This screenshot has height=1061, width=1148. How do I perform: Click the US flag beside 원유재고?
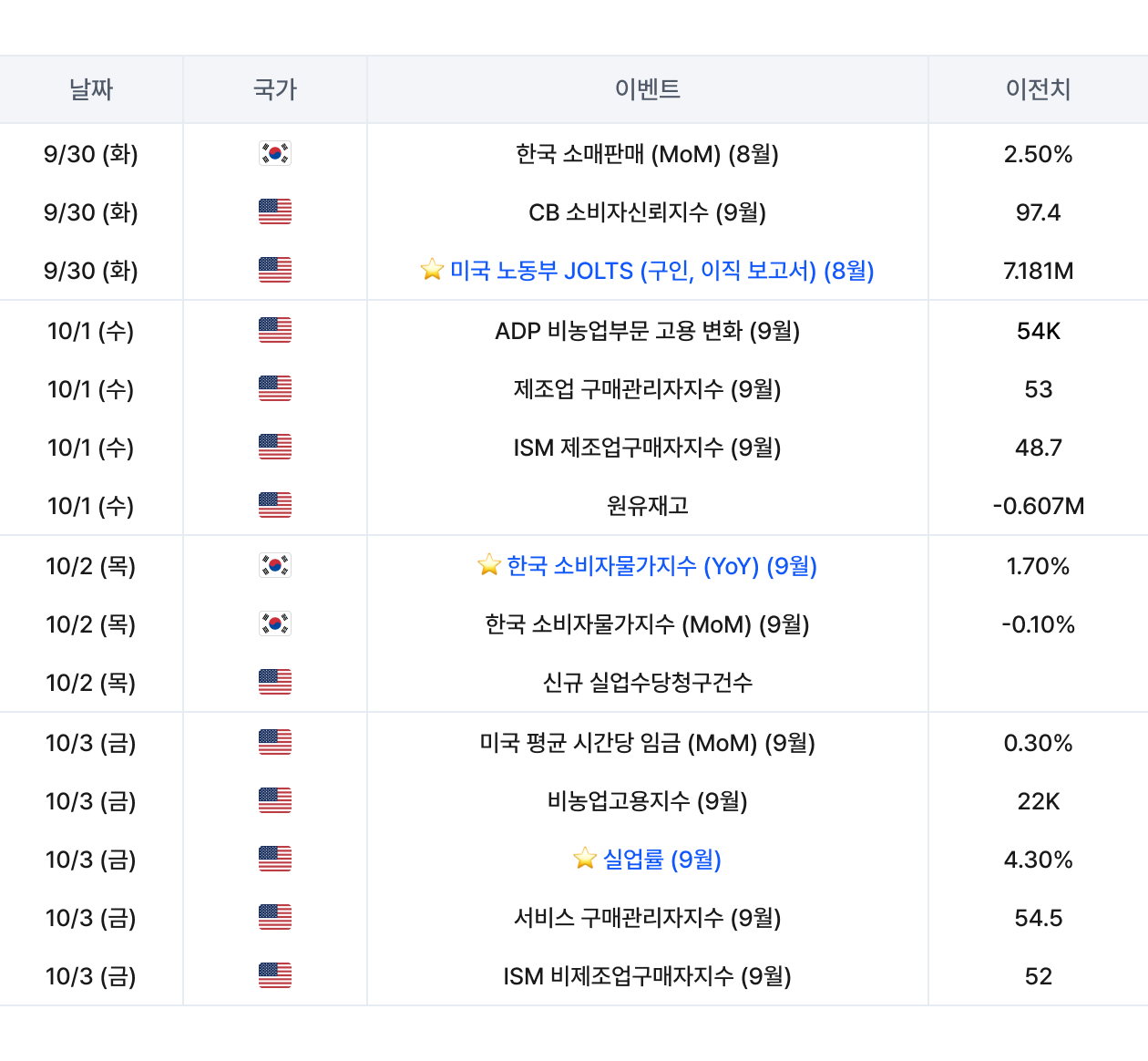click(x=275, y=505)
